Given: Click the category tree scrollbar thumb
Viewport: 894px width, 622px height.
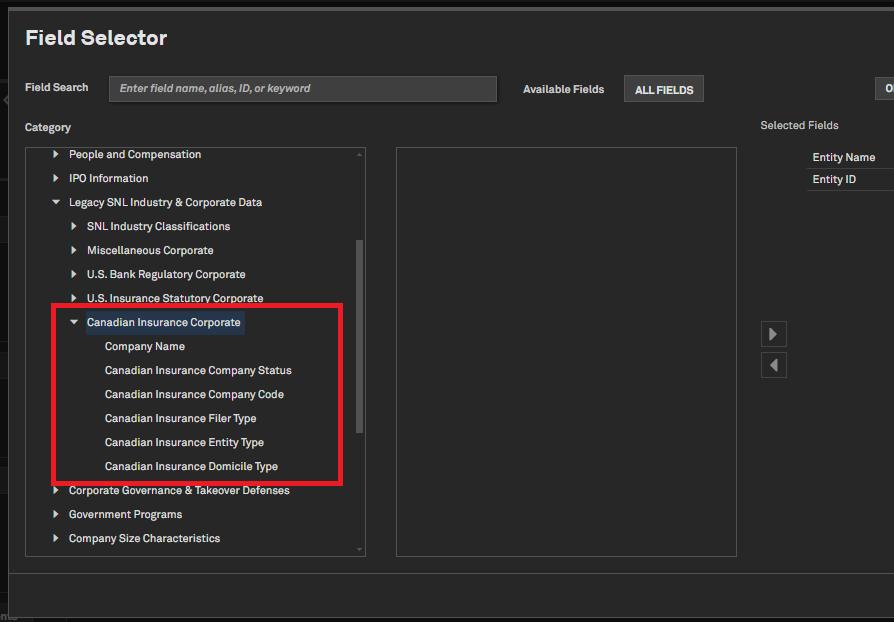Looking at the screenshot, I should [x=359, y=336].
